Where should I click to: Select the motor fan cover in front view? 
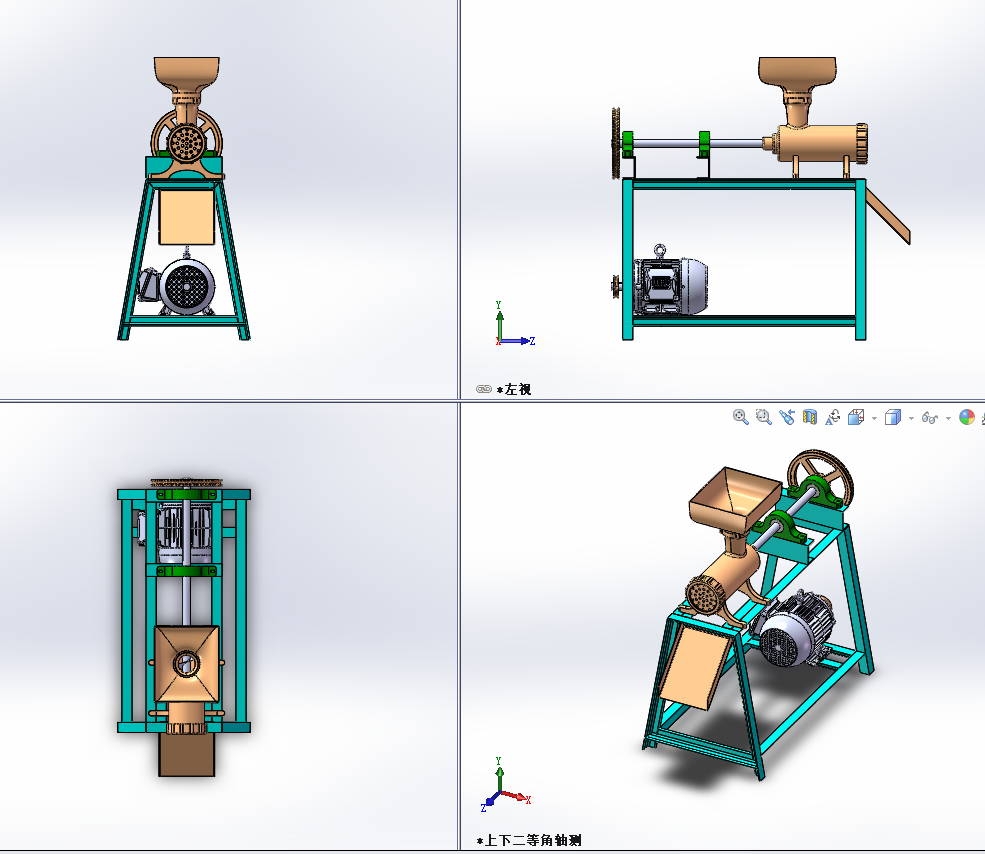click(x=187, y=286)
